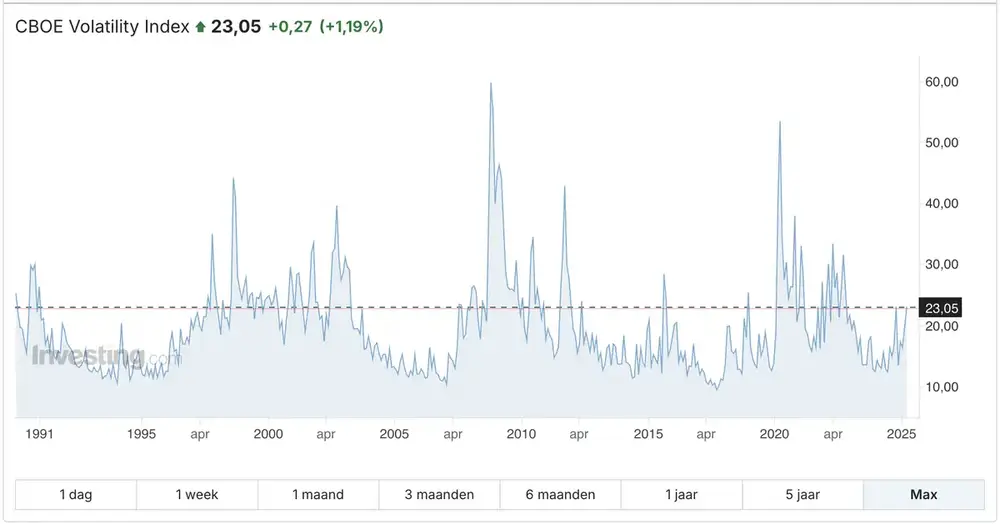Click the 2008 peak near 60 on chart

(x=490, y=84)
